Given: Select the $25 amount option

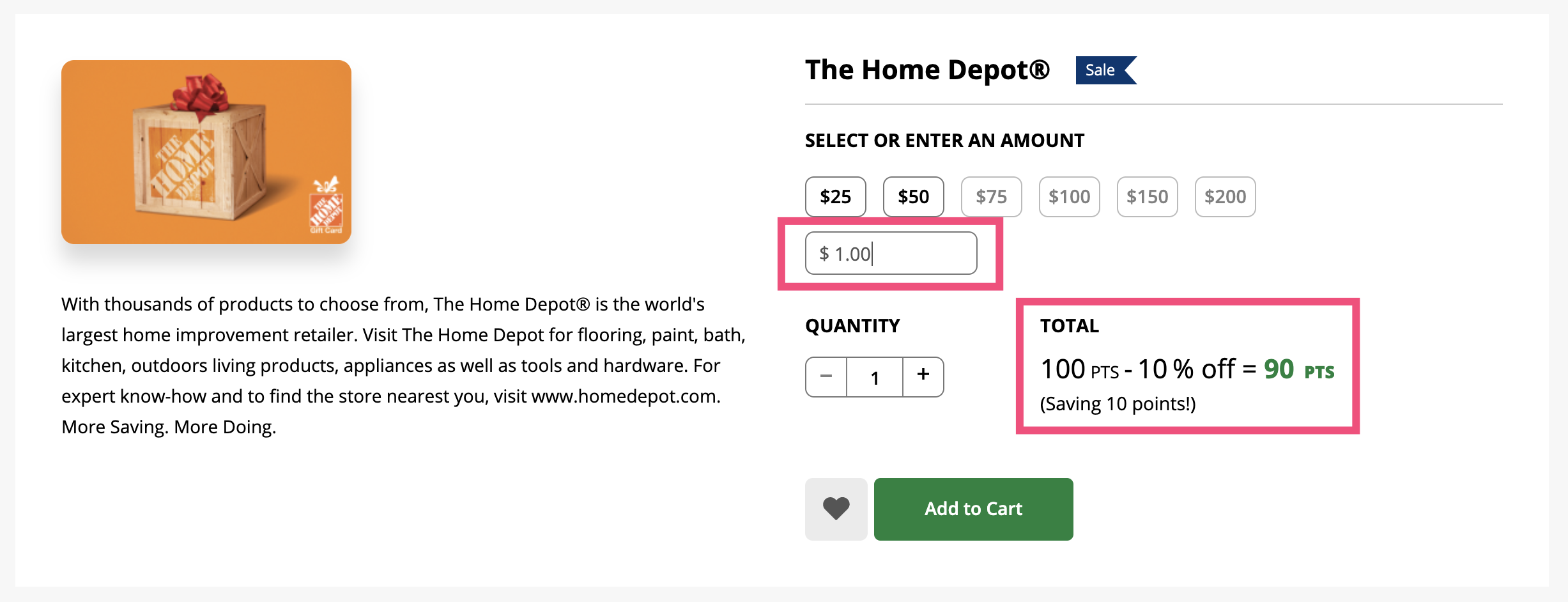Looking at the screenshot, I should click(x=835, y=197).
